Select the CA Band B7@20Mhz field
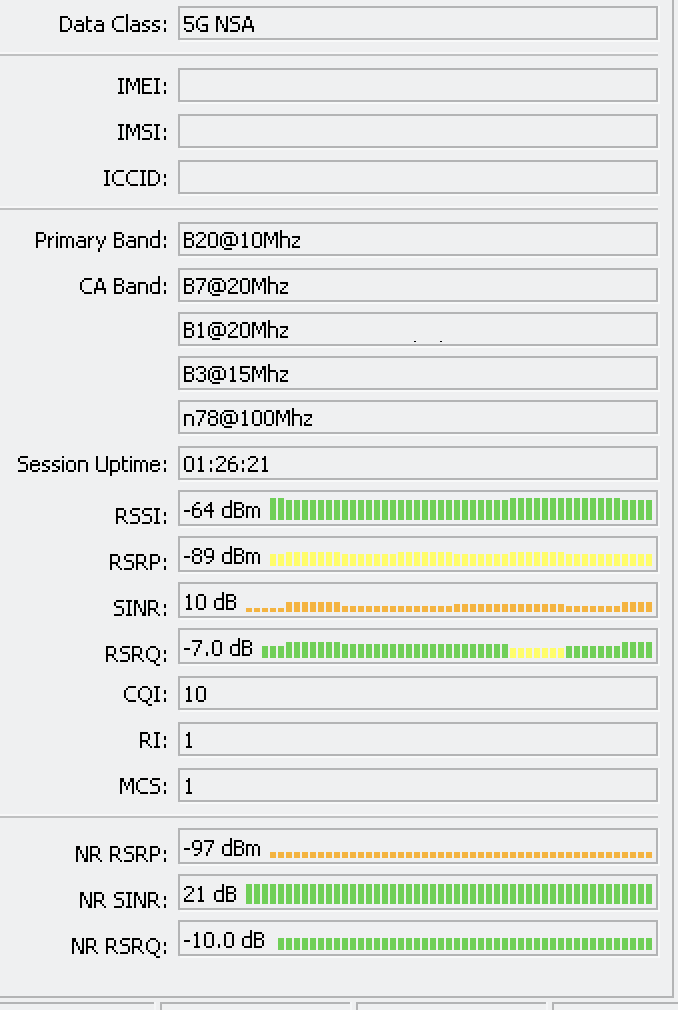 [x=417, y=286]
